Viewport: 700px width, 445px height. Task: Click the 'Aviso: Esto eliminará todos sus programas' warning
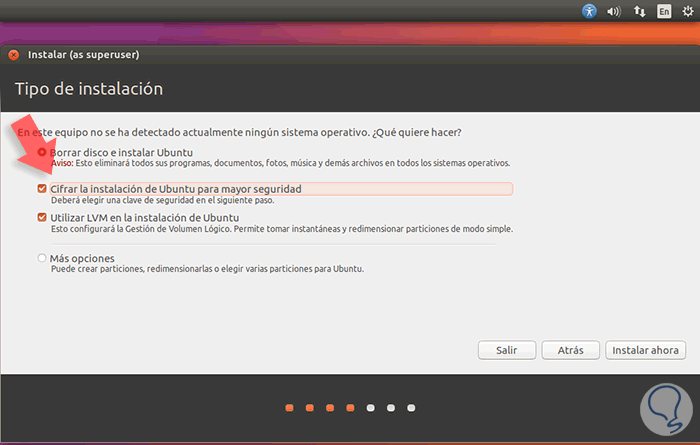coord(280,163)
